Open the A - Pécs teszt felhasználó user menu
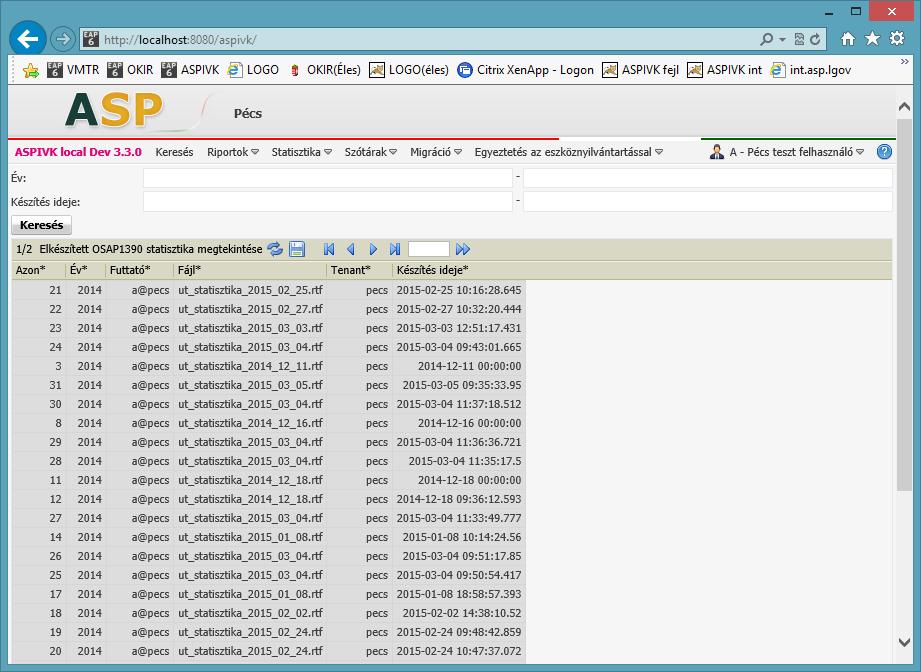Image resolution: width=921 pixels, height=672 pixels. pos(787,152)
